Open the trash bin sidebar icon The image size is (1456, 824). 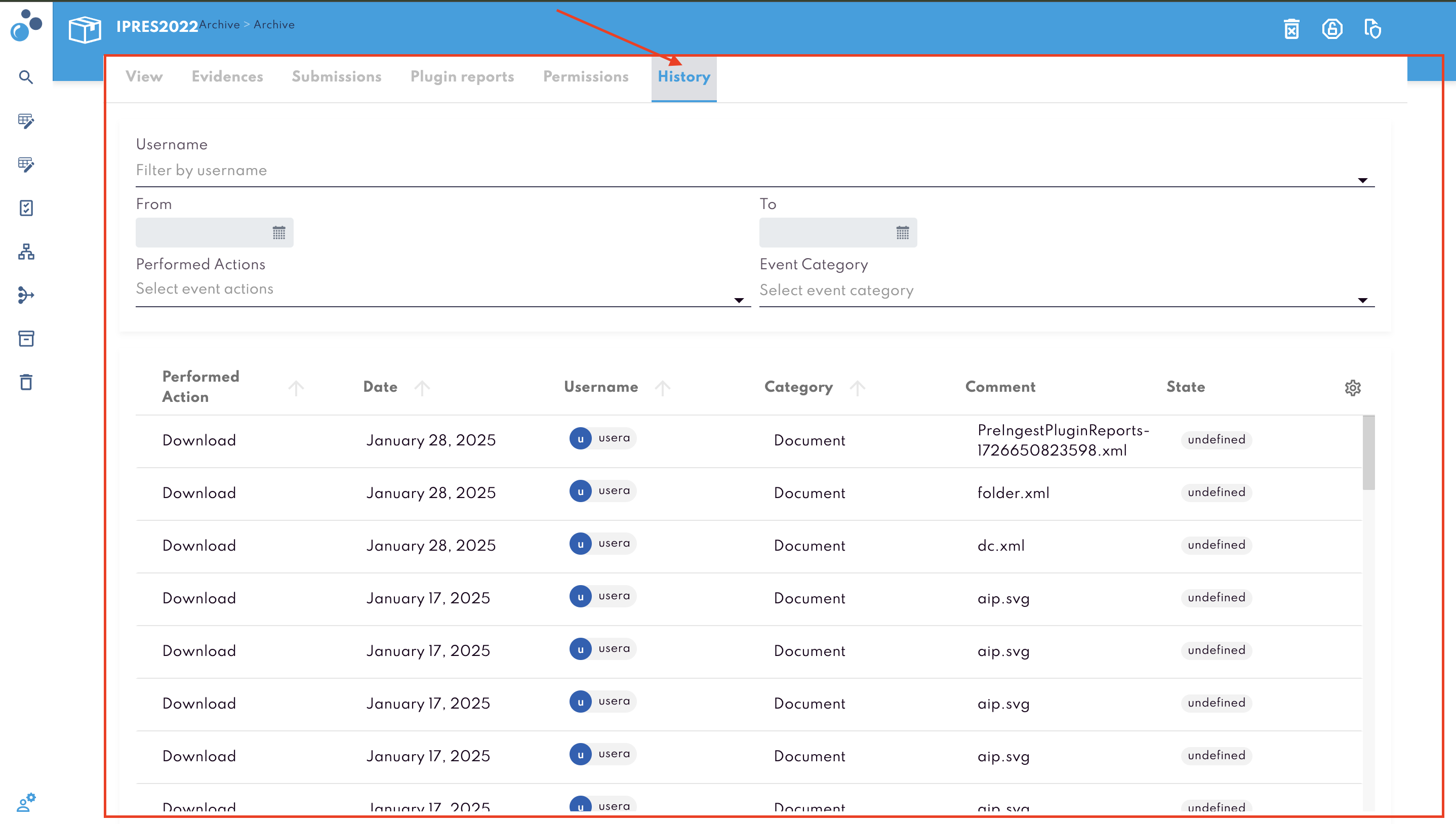(26, 382)
